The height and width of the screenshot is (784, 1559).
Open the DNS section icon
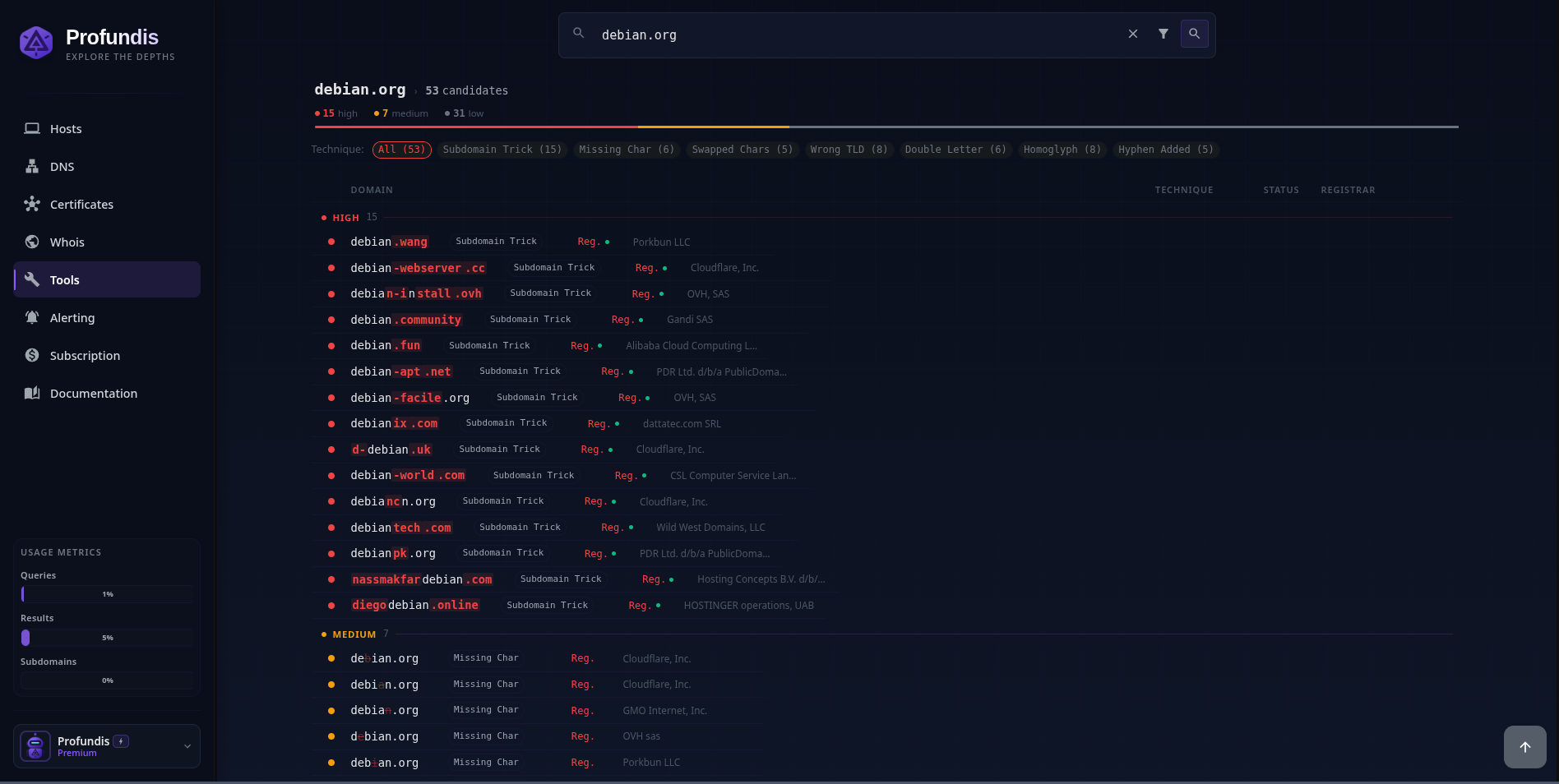pyautogui.click(x=32, y=166)
